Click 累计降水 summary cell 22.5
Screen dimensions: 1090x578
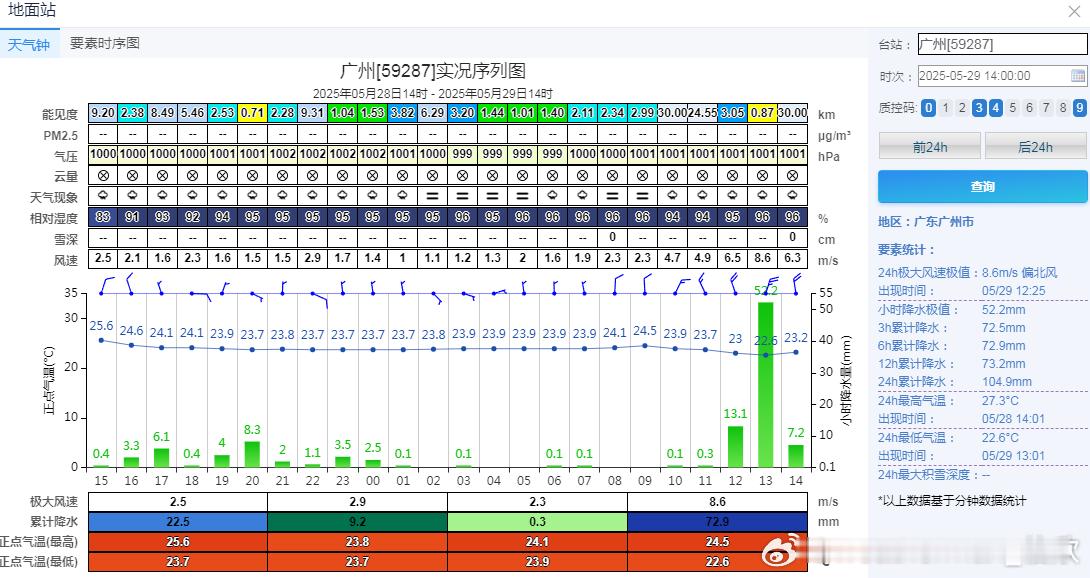[x=178, y=522]
